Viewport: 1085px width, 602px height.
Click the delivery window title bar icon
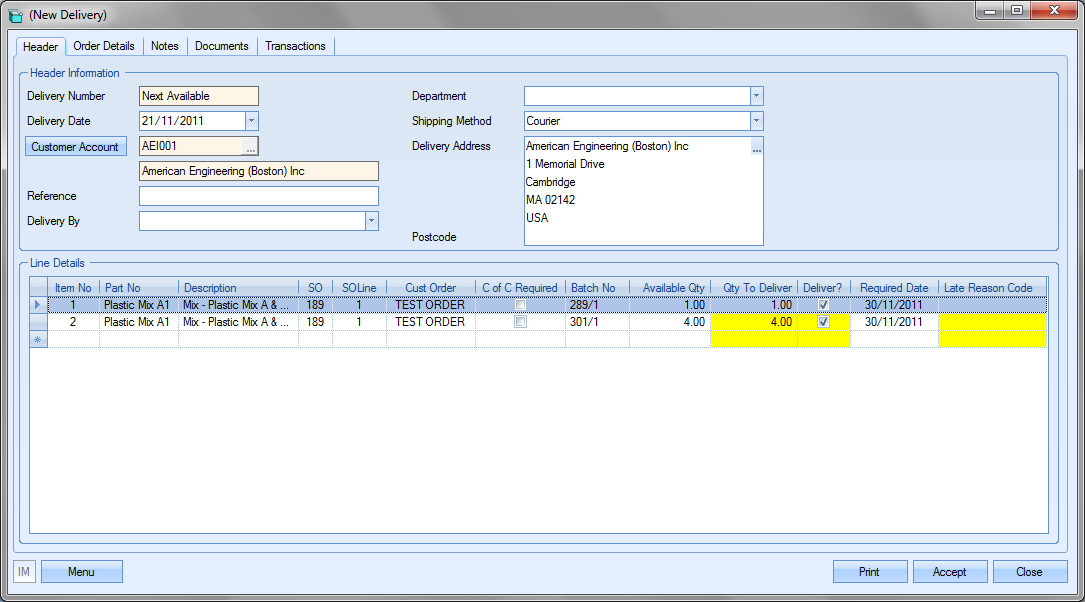coord(15,15)
